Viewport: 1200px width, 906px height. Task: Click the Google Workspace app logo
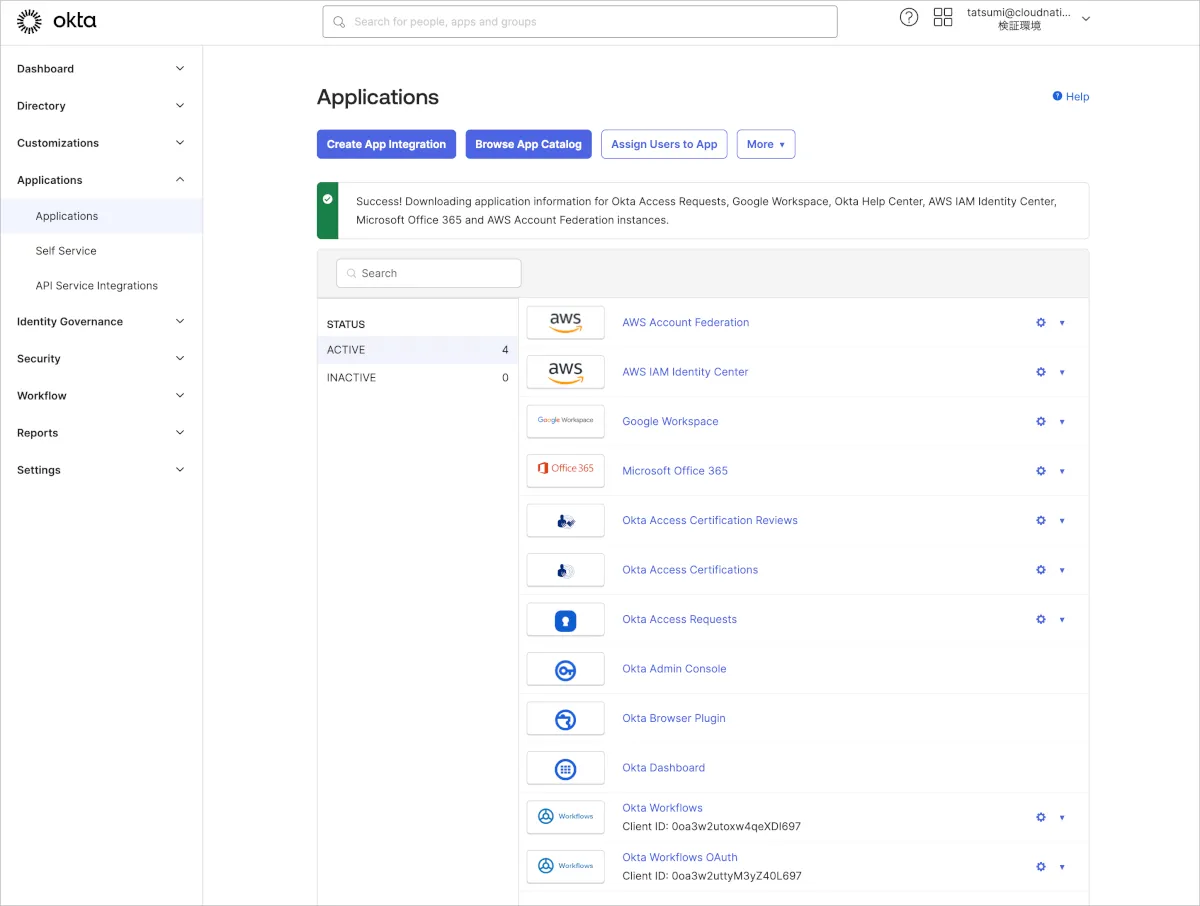pos(565,421)
